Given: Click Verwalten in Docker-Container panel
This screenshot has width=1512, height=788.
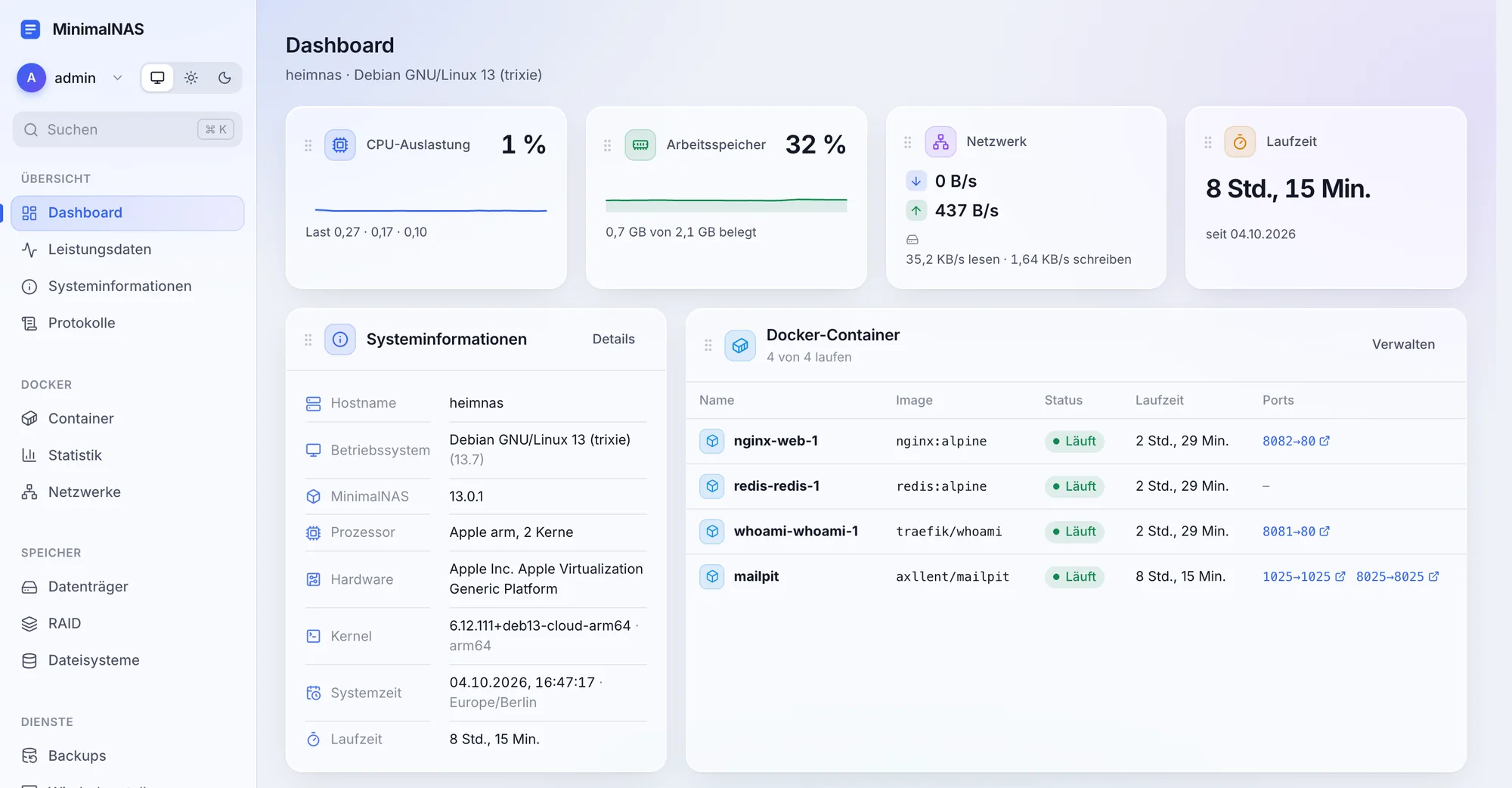Looking at the screenshot, I should (1403, 345).
